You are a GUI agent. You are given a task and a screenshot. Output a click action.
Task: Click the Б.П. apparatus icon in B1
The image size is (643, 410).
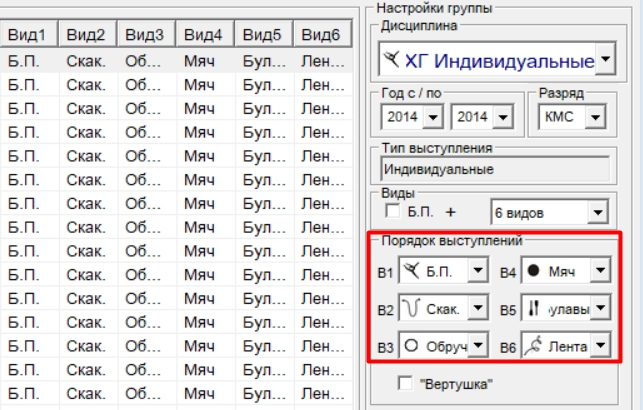coord(409,270)
